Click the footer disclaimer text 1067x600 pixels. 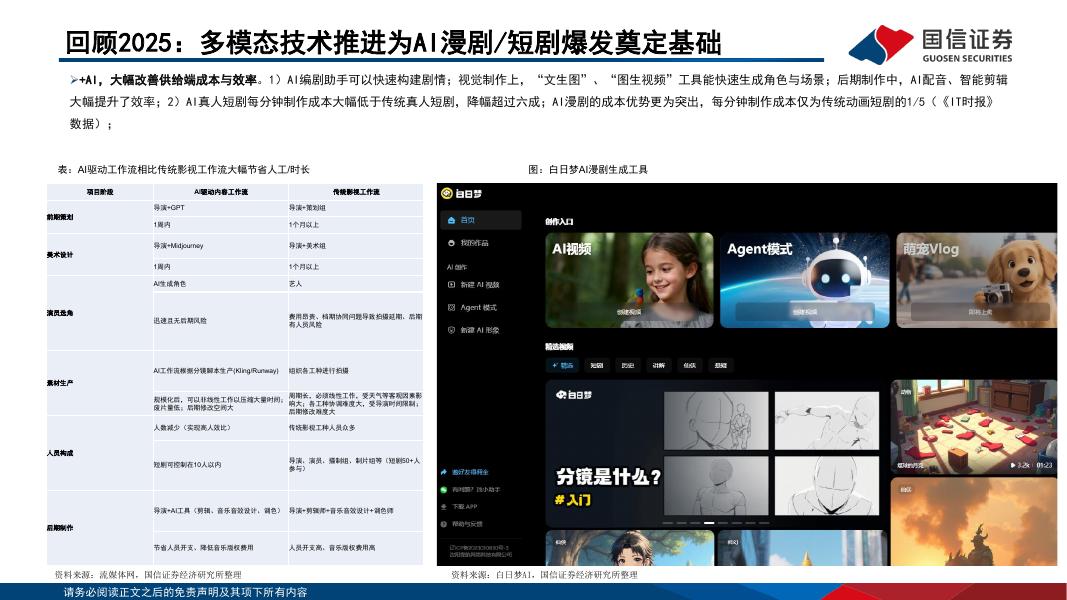click(185, 592)
